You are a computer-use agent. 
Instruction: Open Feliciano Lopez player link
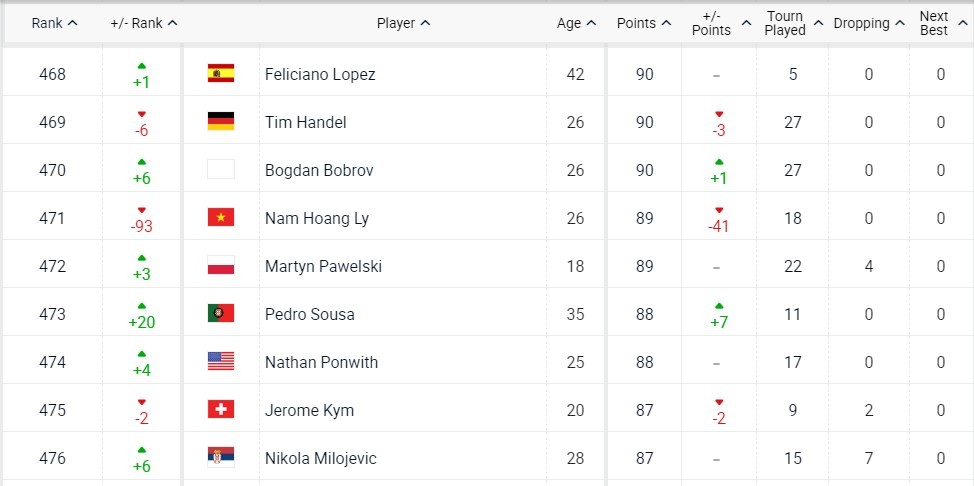[x=320, y=74]
